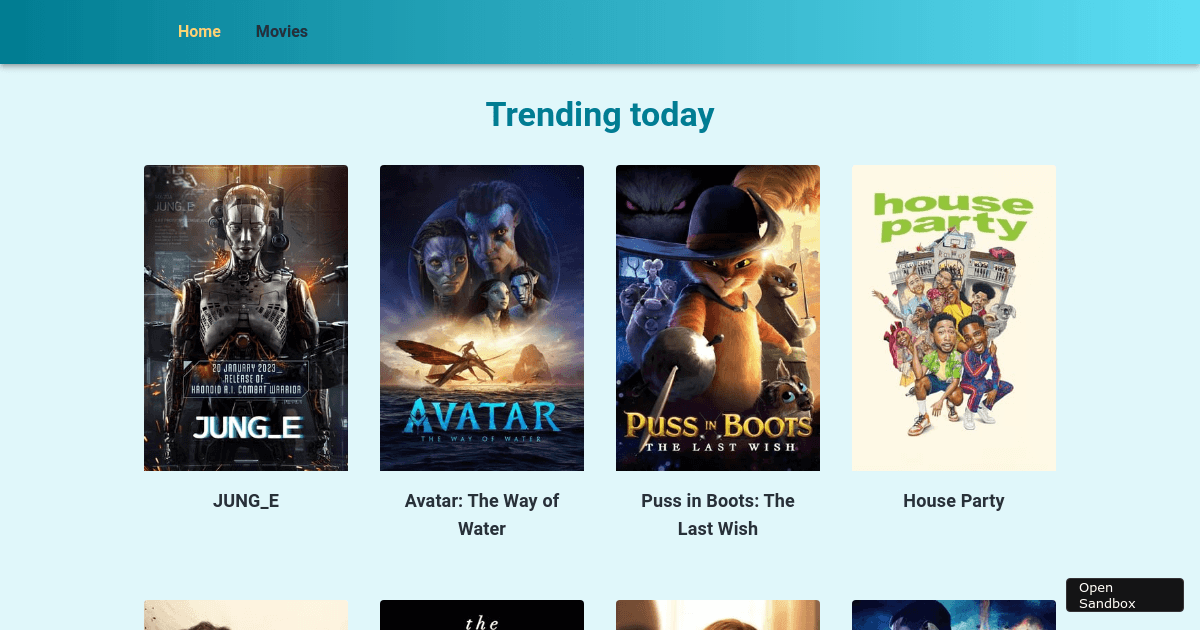The image size is (1200, 630).
Task: Click the Open Sandbox button
Action: [x=1125, y=595]
